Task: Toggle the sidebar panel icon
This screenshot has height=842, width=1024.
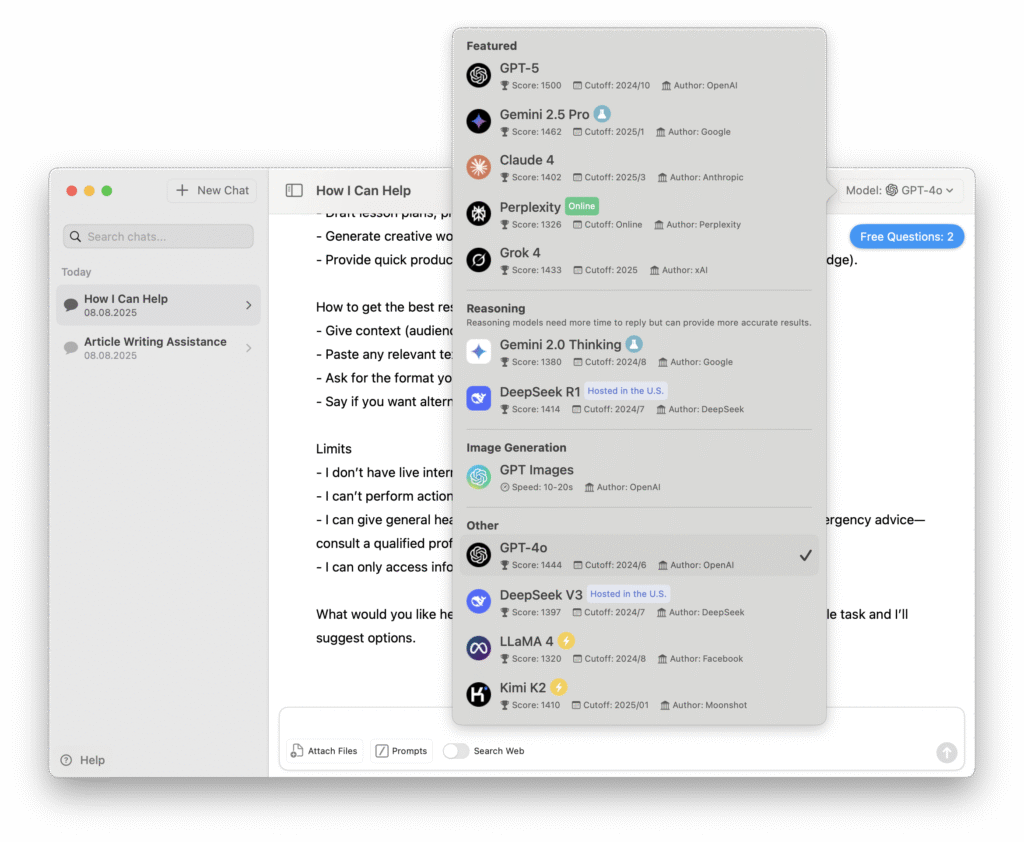Action: (x=294, y=190)
